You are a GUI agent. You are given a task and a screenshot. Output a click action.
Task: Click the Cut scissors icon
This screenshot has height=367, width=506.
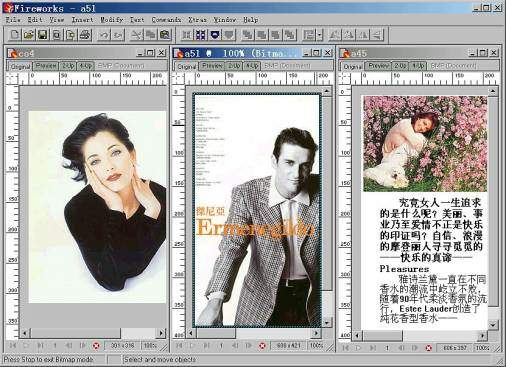point(137,34)
